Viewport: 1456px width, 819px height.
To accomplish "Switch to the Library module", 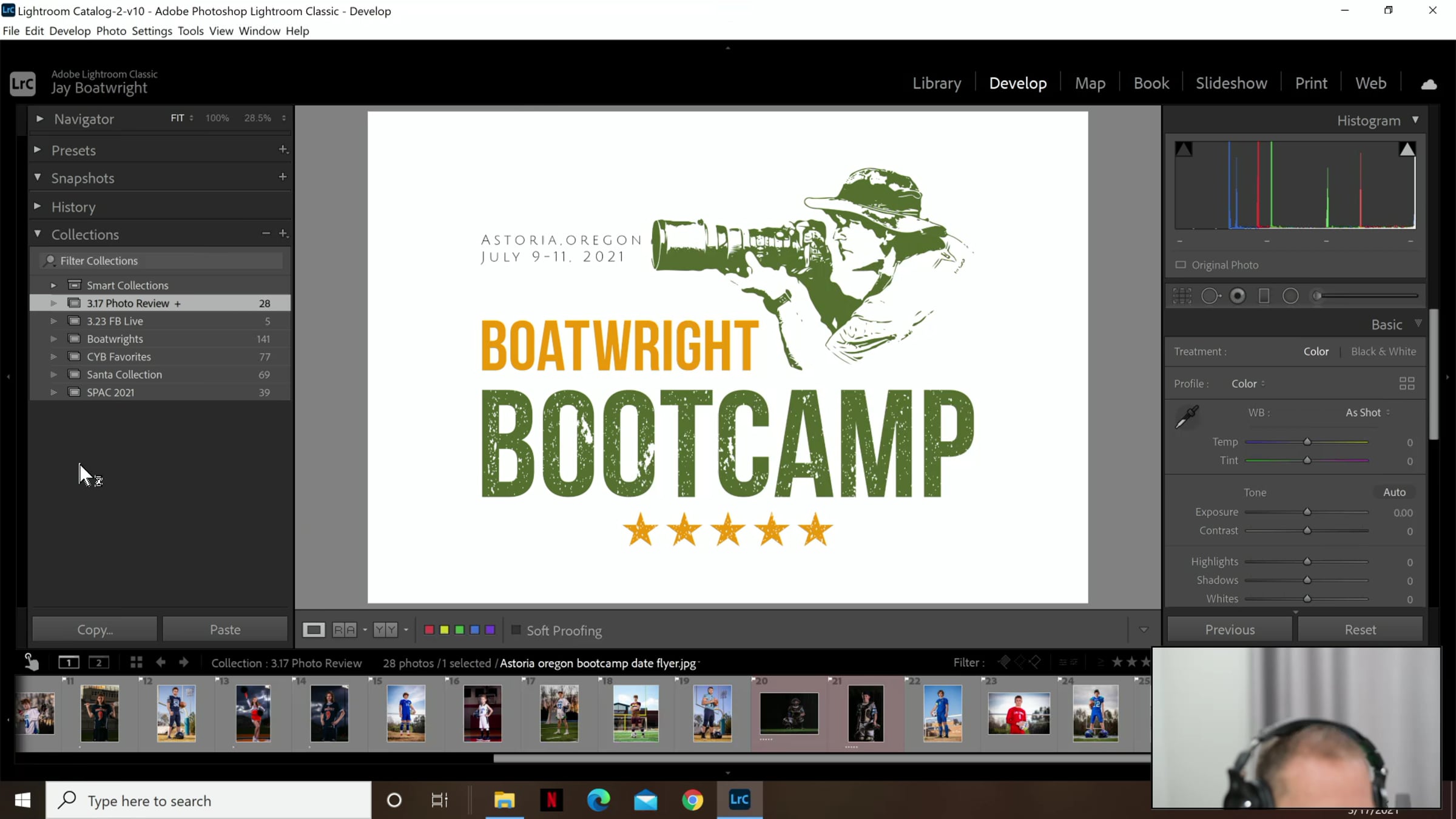I will click(937, 83).
